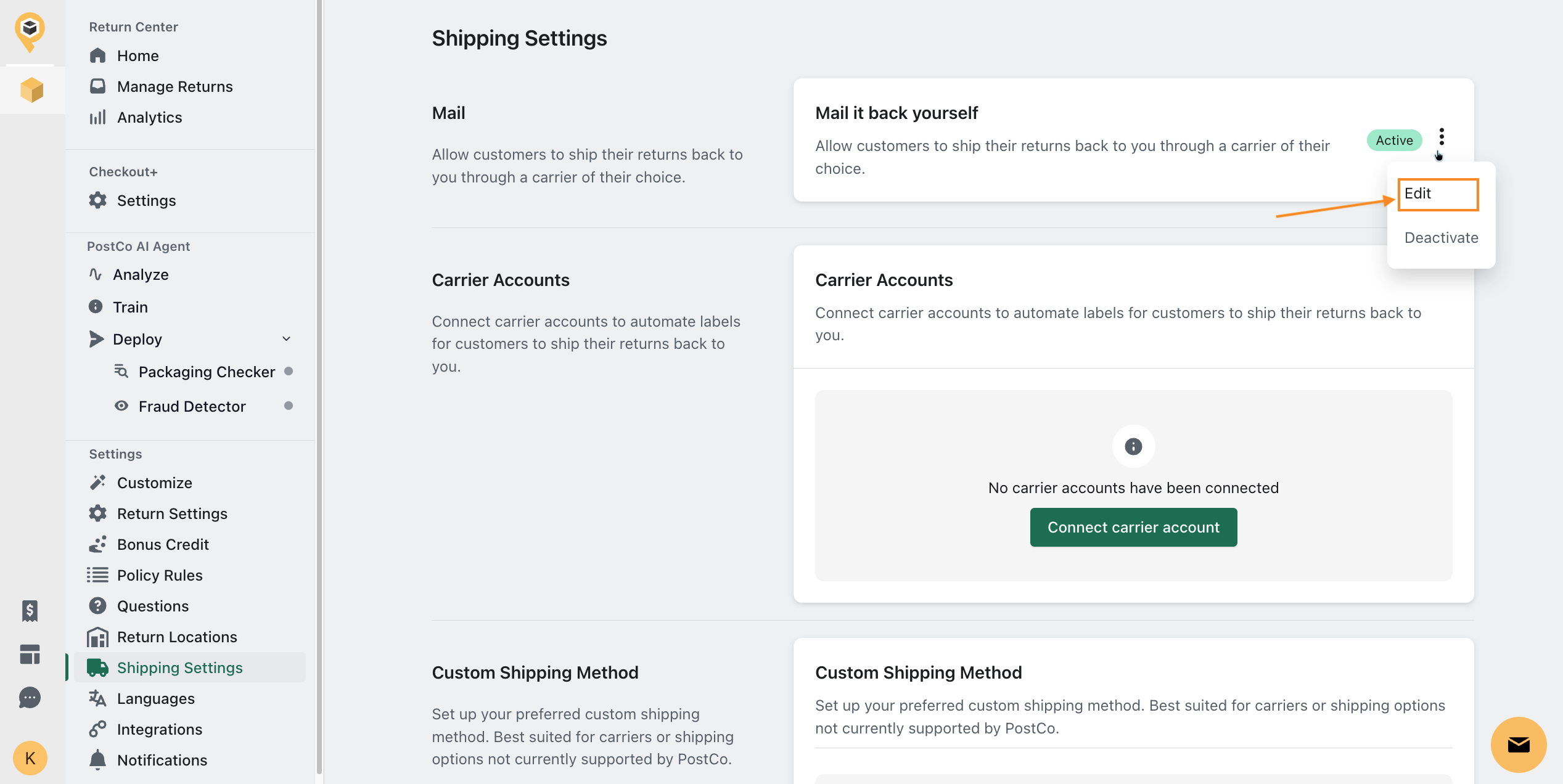Go to Manage Returns page

point(174,86)
